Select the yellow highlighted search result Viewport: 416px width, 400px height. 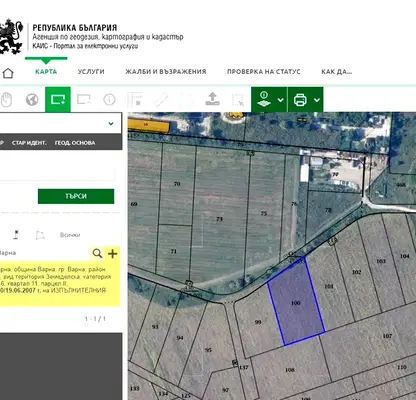point(60,283)
